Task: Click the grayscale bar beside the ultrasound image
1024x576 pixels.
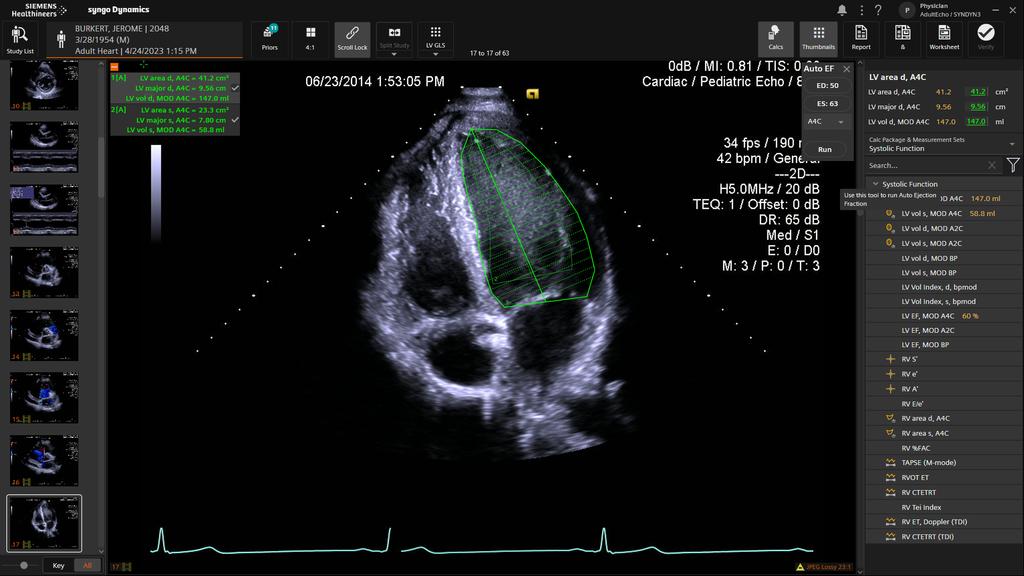Action: pos(156,190)
